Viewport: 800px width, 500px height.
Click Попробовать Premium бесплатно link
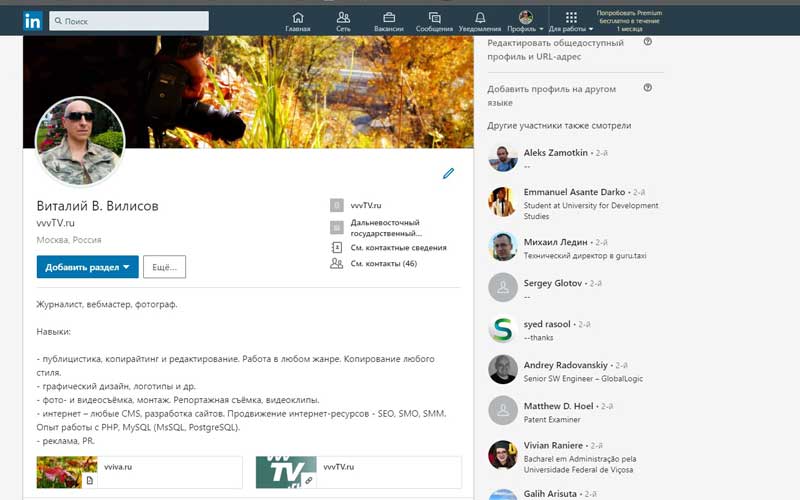[629, 21]
